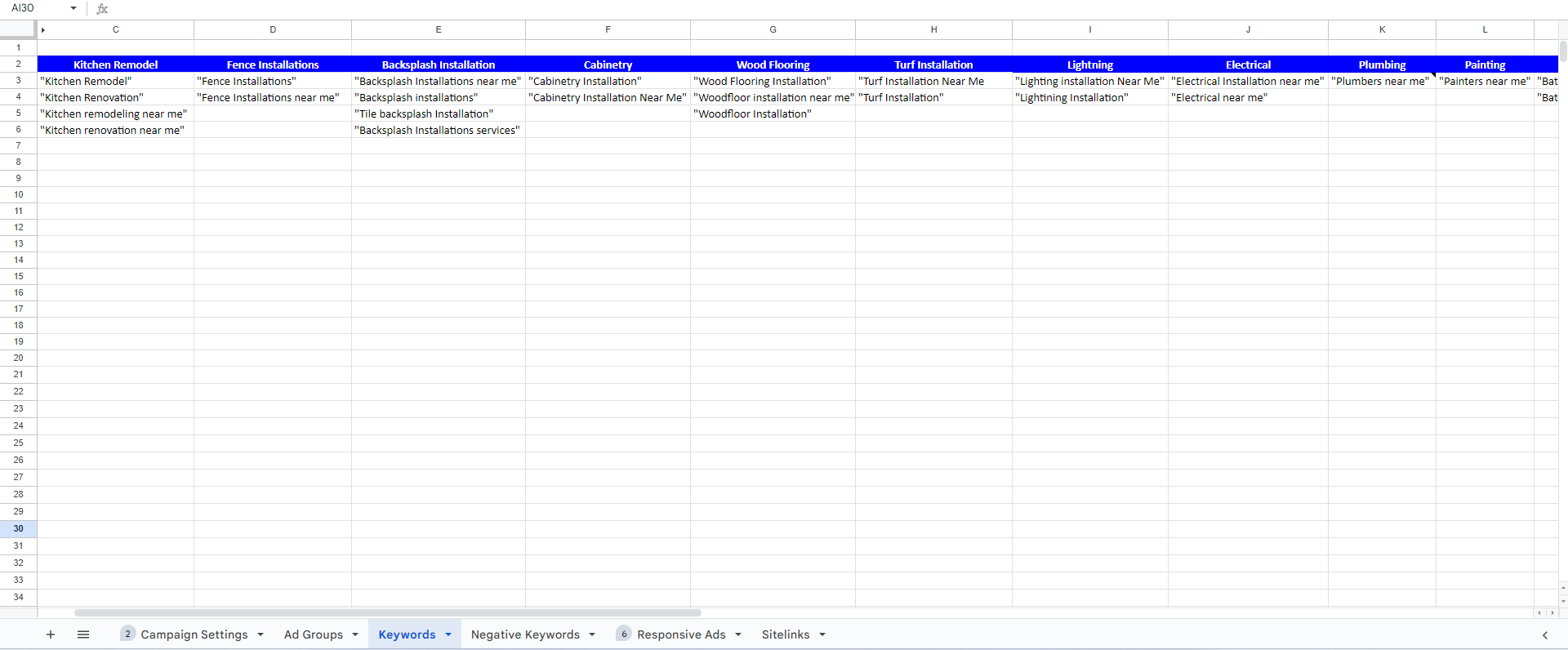Add a new sheet with plus icon
The width and height of the screenshot is (1568, 650).
point(51,634)
